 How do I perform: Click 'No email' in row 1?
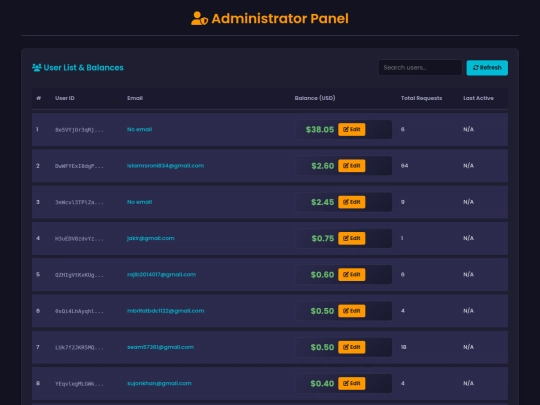tap(139, 129)
